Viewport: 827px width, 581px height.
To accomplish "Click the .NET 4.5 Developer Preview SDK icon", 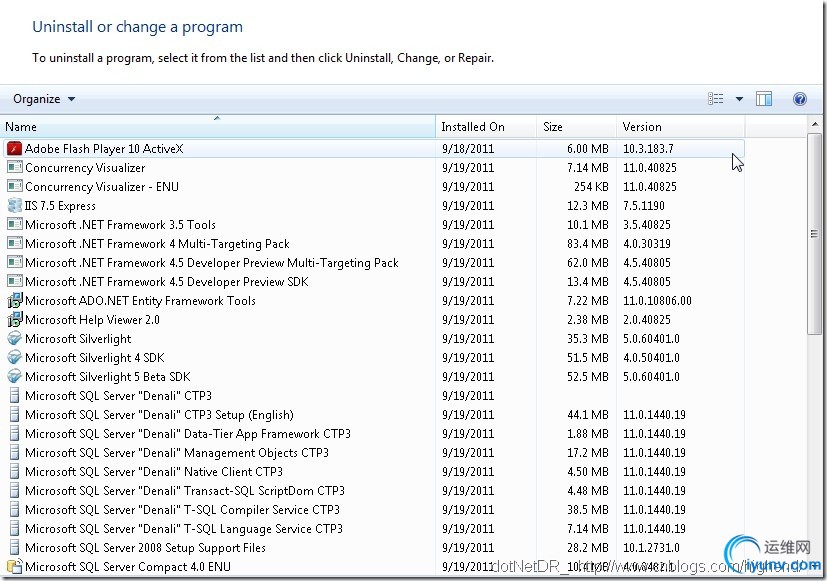I will pos(15,282).
